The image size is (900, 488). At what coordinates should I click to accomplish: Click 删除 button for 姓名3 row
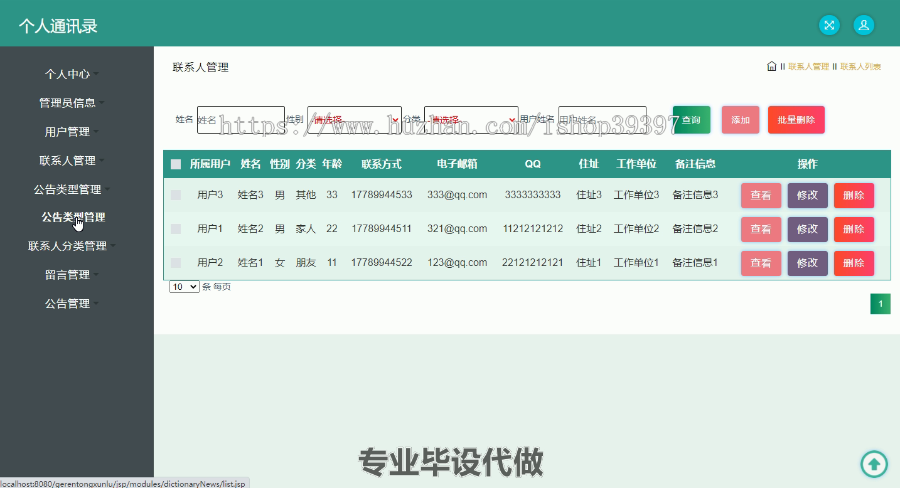click(854, 195)
